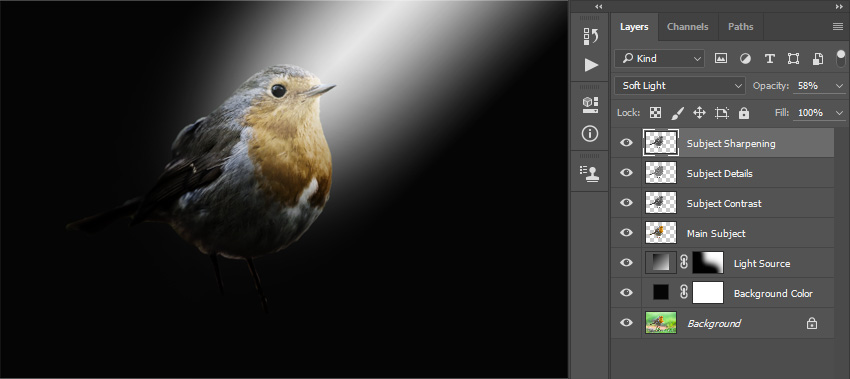Select the Background Color layer name

tap(773, 293)
